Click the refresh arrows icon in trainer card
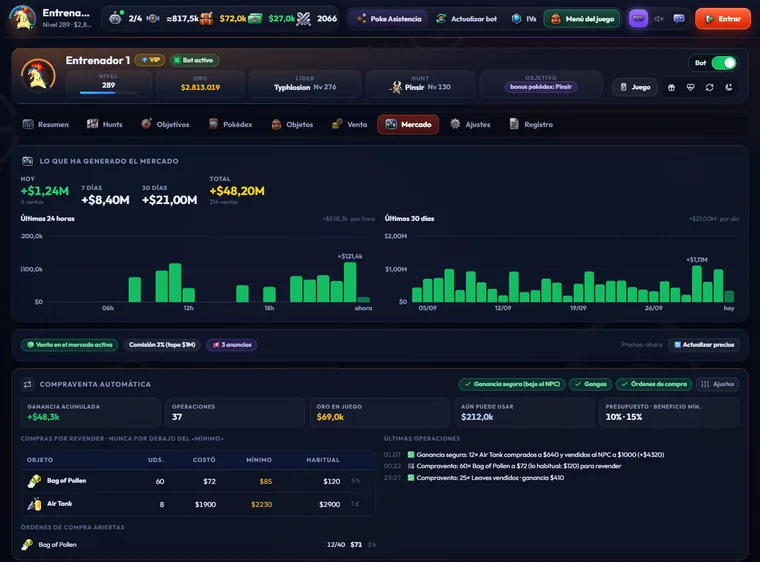The width and height of the screenshot is (760, 562). (710, 87)
